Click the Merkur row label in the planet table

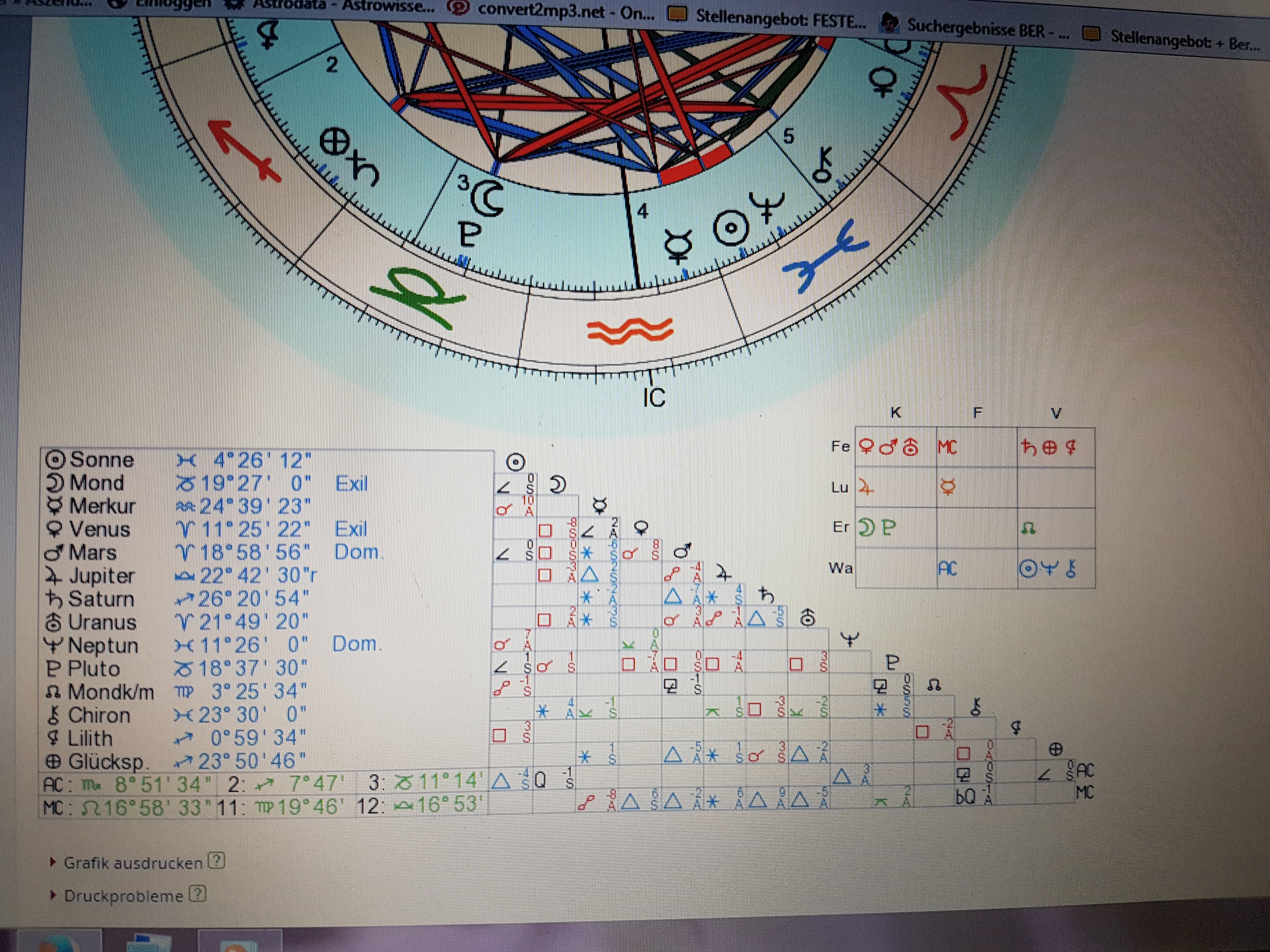point(102,506)
